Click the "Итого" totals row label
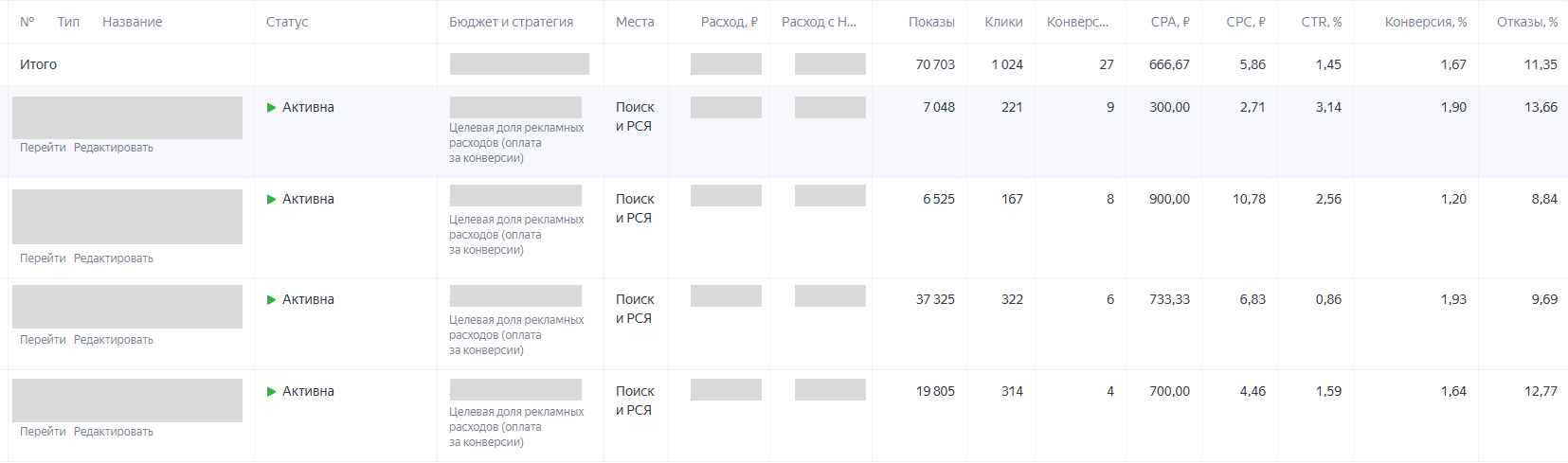This screenshot has height=463, width=1568. 38,64
